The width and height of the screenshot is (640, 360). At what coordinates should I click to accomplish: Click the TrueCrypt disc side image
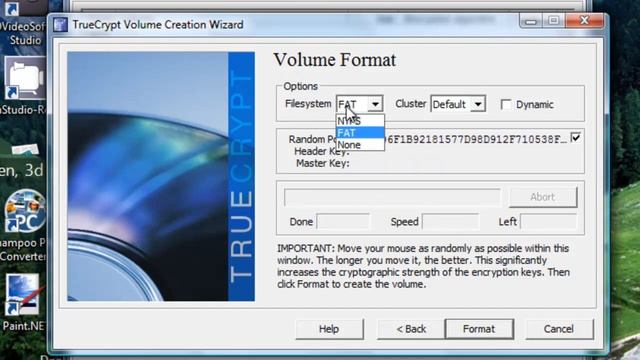(161, 176)
